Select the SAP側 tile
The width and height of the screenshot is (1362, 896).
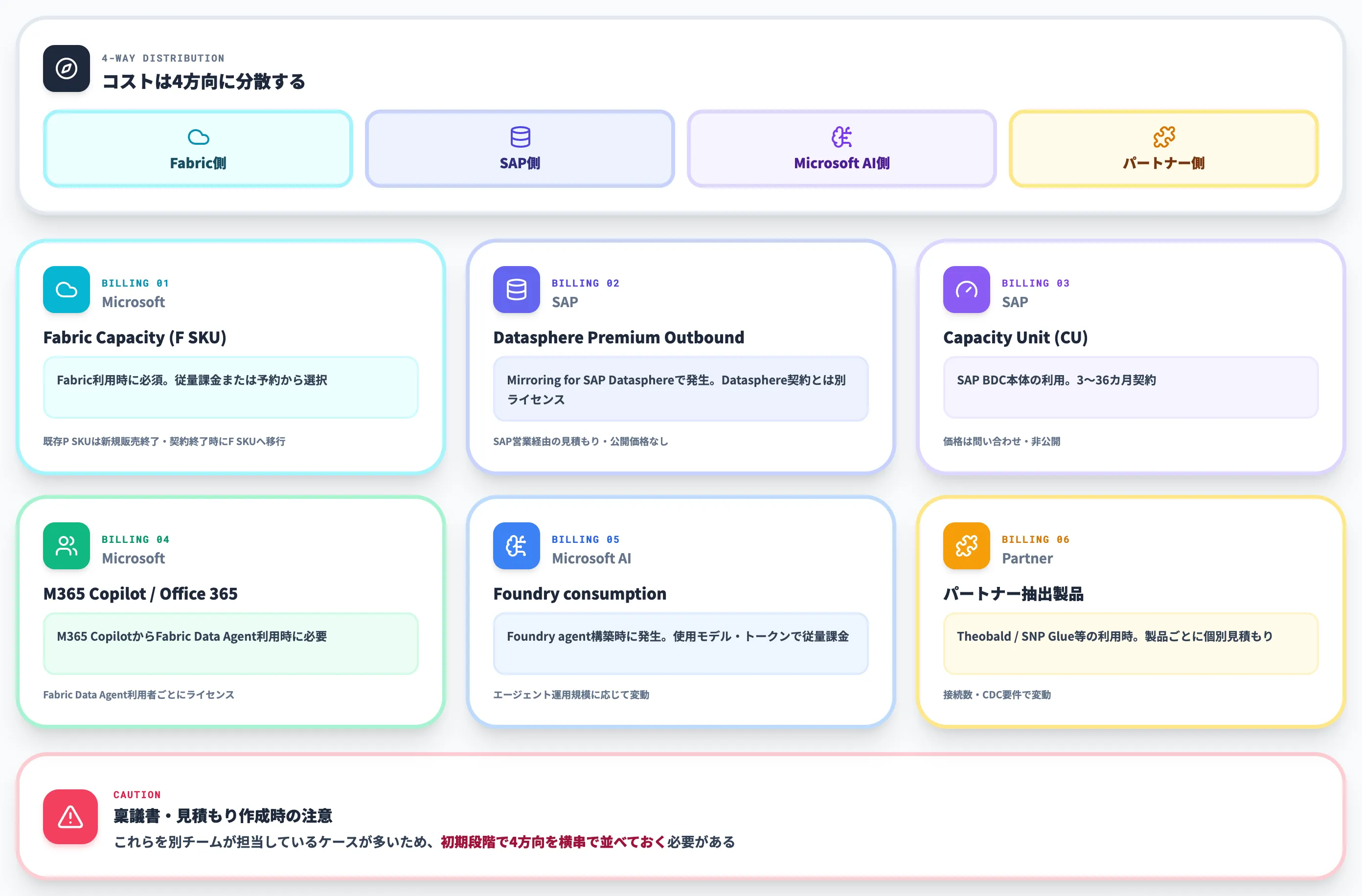[x=520, y=149]
